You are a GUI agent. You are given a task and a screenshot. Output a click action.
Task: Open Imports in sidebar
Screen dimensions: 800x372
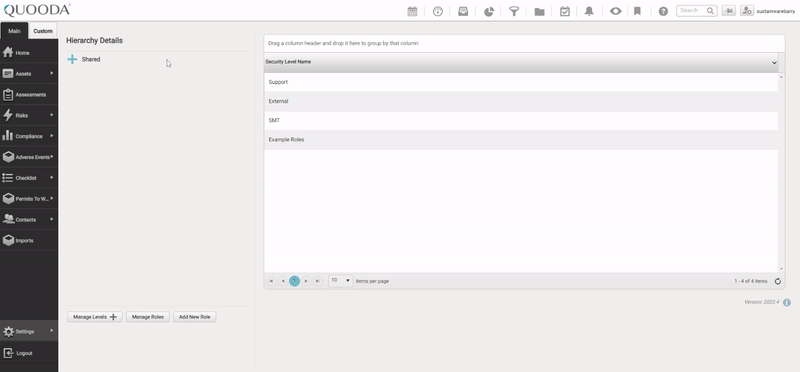tap(29, 240)
